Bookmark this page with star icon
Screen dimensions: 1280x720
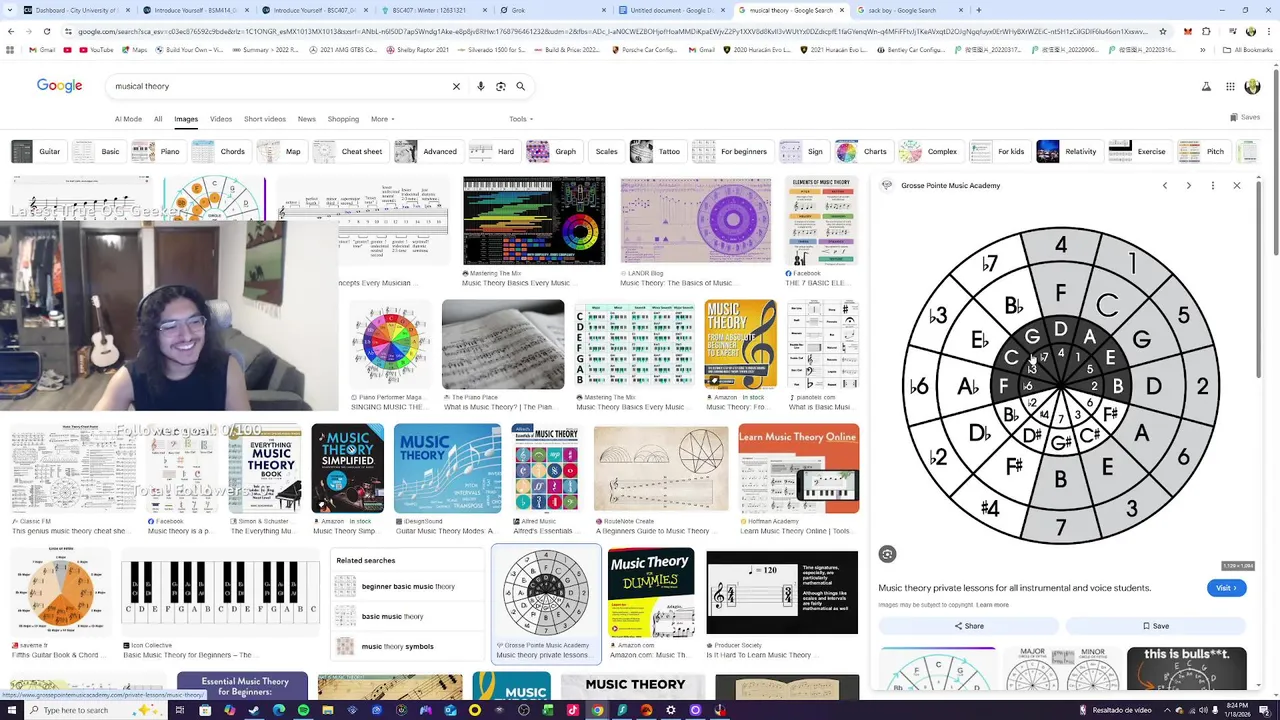1163,31
